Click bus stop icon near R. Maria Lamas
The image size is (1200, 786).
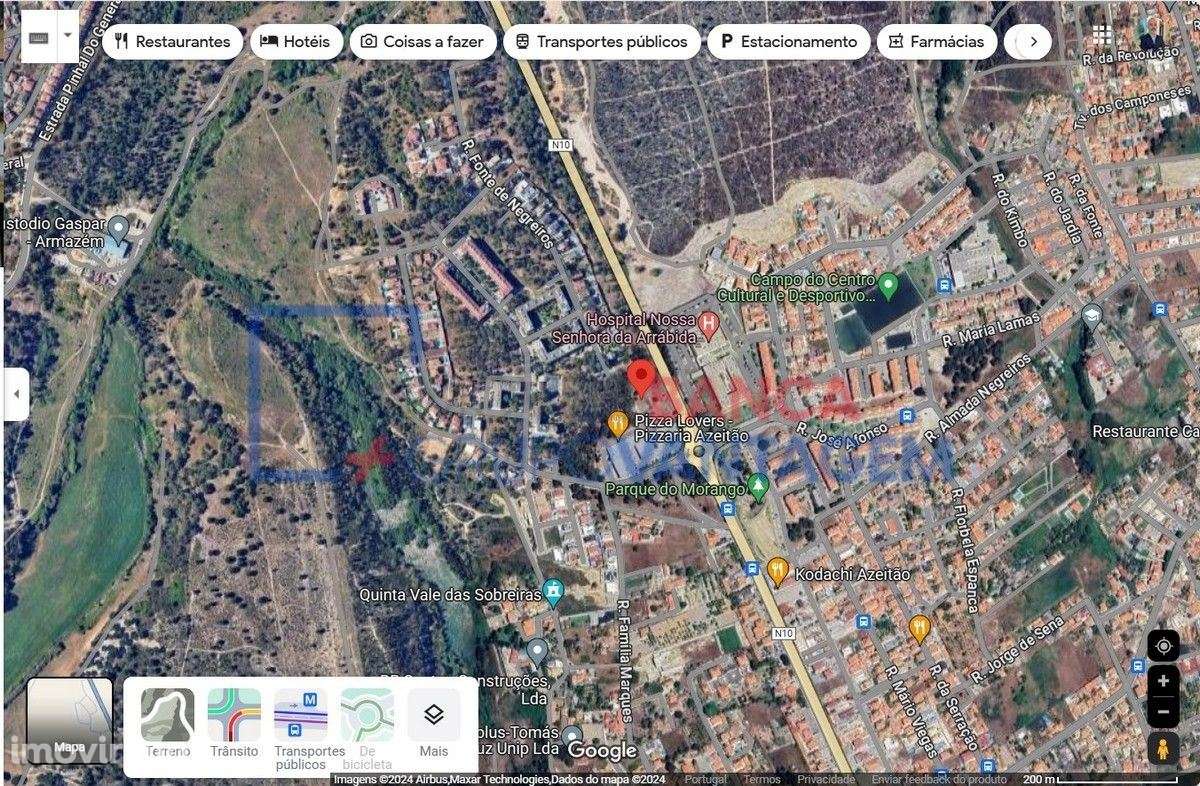pyautogui.click(x=943, y=285)
